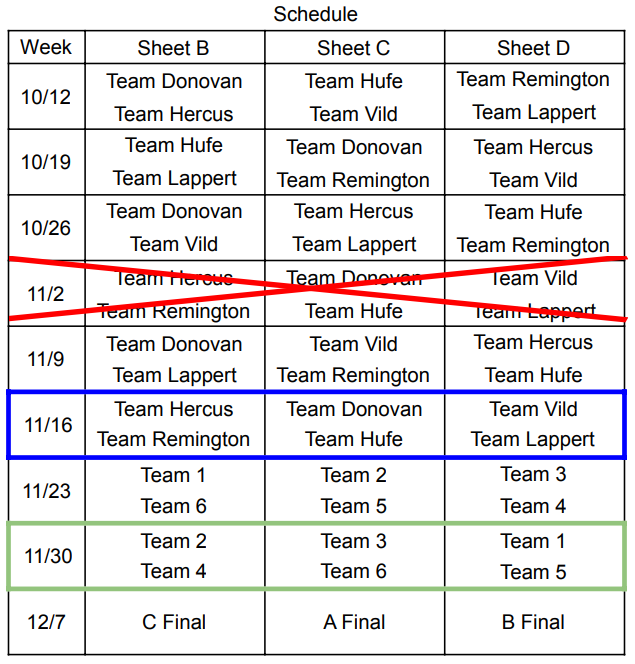Select the 10/26 week cell
The height and width of the screenshot is (664, 635).
point(46,228)
